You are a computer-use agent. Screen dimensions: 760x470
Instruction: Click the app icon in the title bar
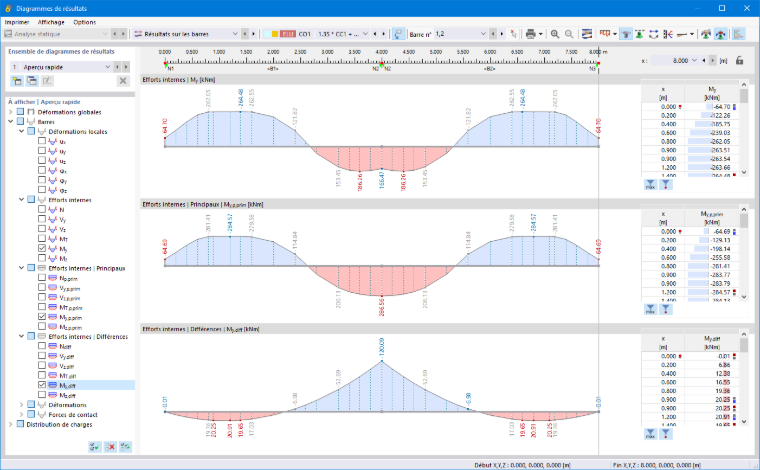8,8
